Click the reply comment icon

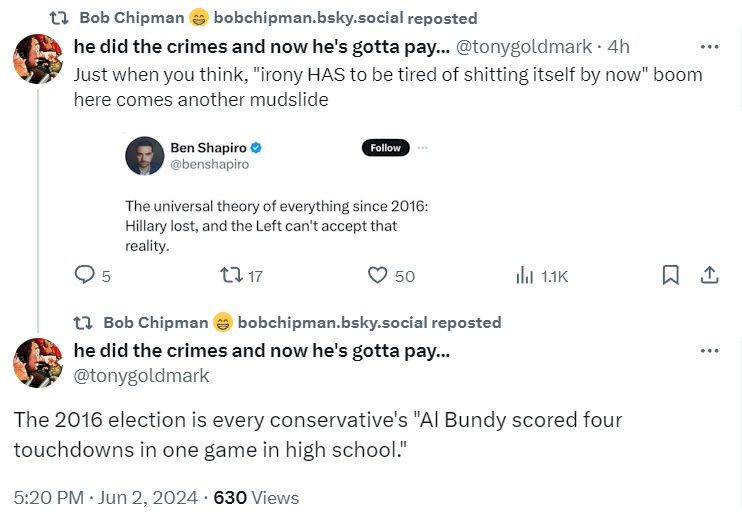coord(85,275)
